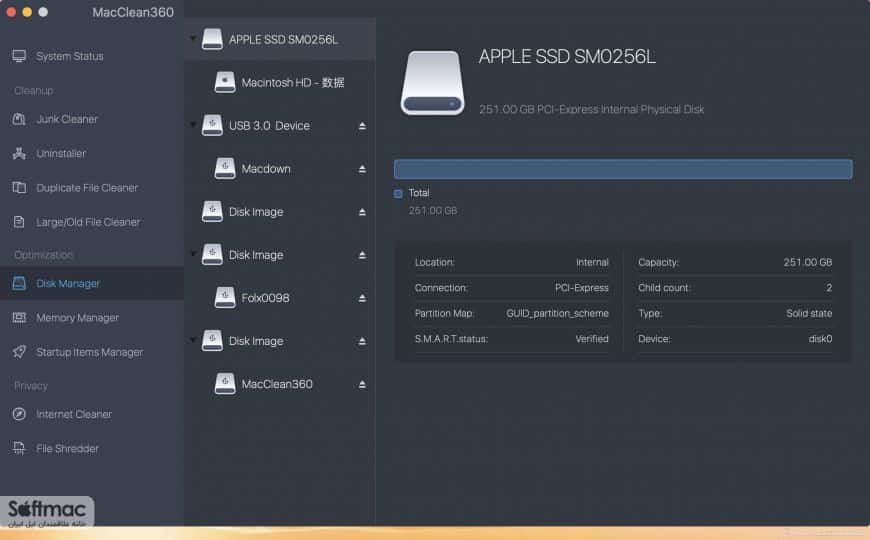Eject the Macdown volume
Screen dimensions: 870x540
[x=362, y=169]
